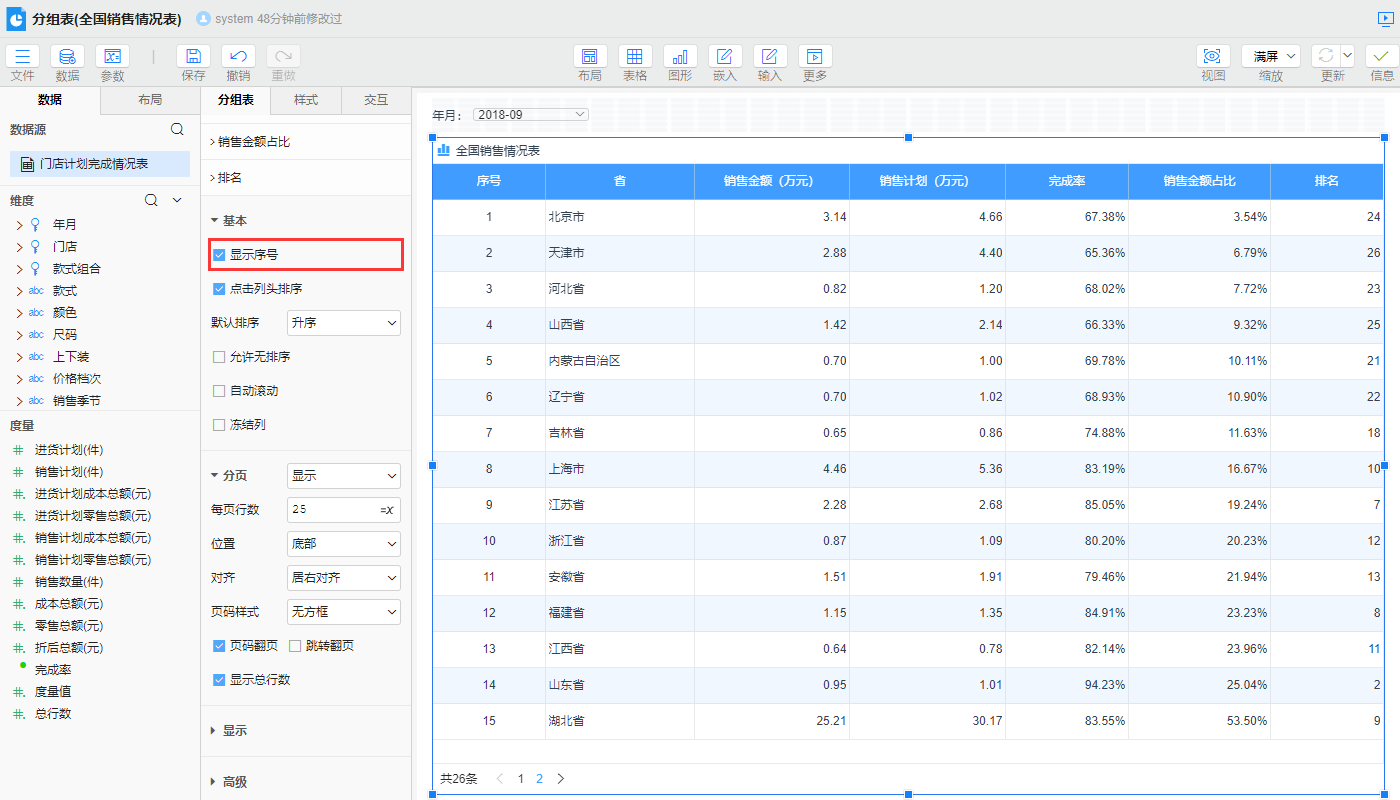Expand the 门店 dimension tree node
1400x800 pixels.
[x=19, y=247]
